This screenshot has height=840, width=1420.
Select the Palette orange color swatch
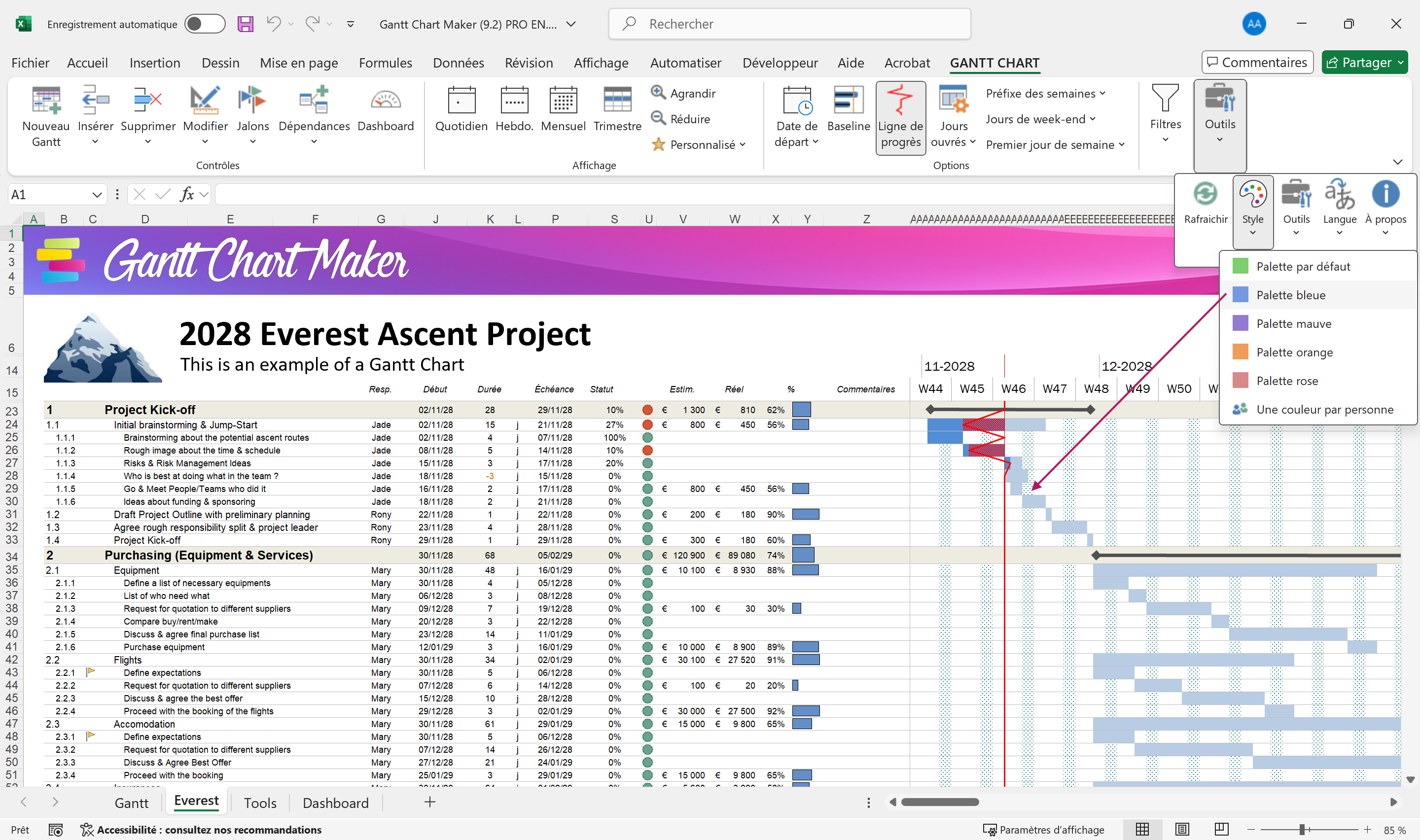point(1240,352)
